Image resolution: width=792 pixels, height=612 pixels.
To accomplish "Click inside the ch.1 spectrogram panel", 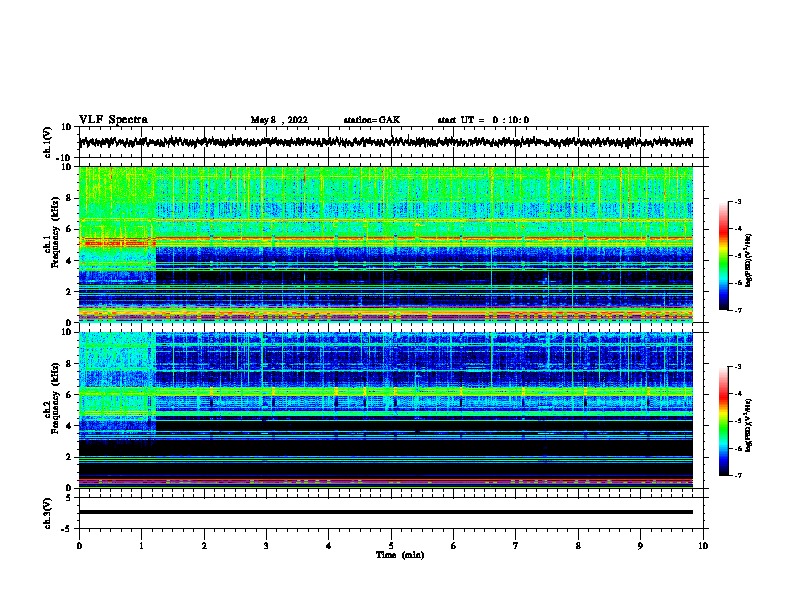I will (386, 244).
